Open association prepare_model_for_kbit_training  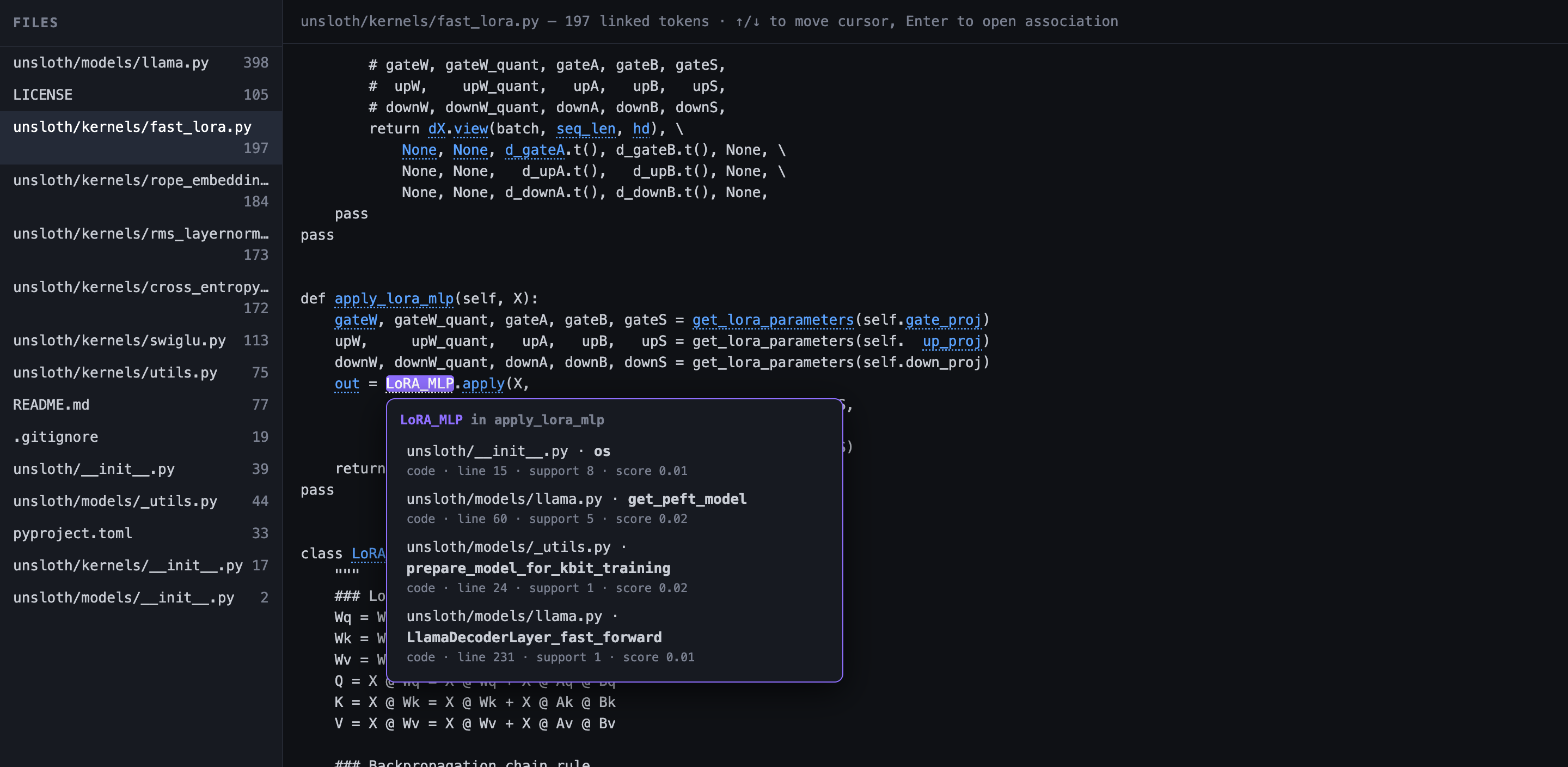click(x=614, y=567)
